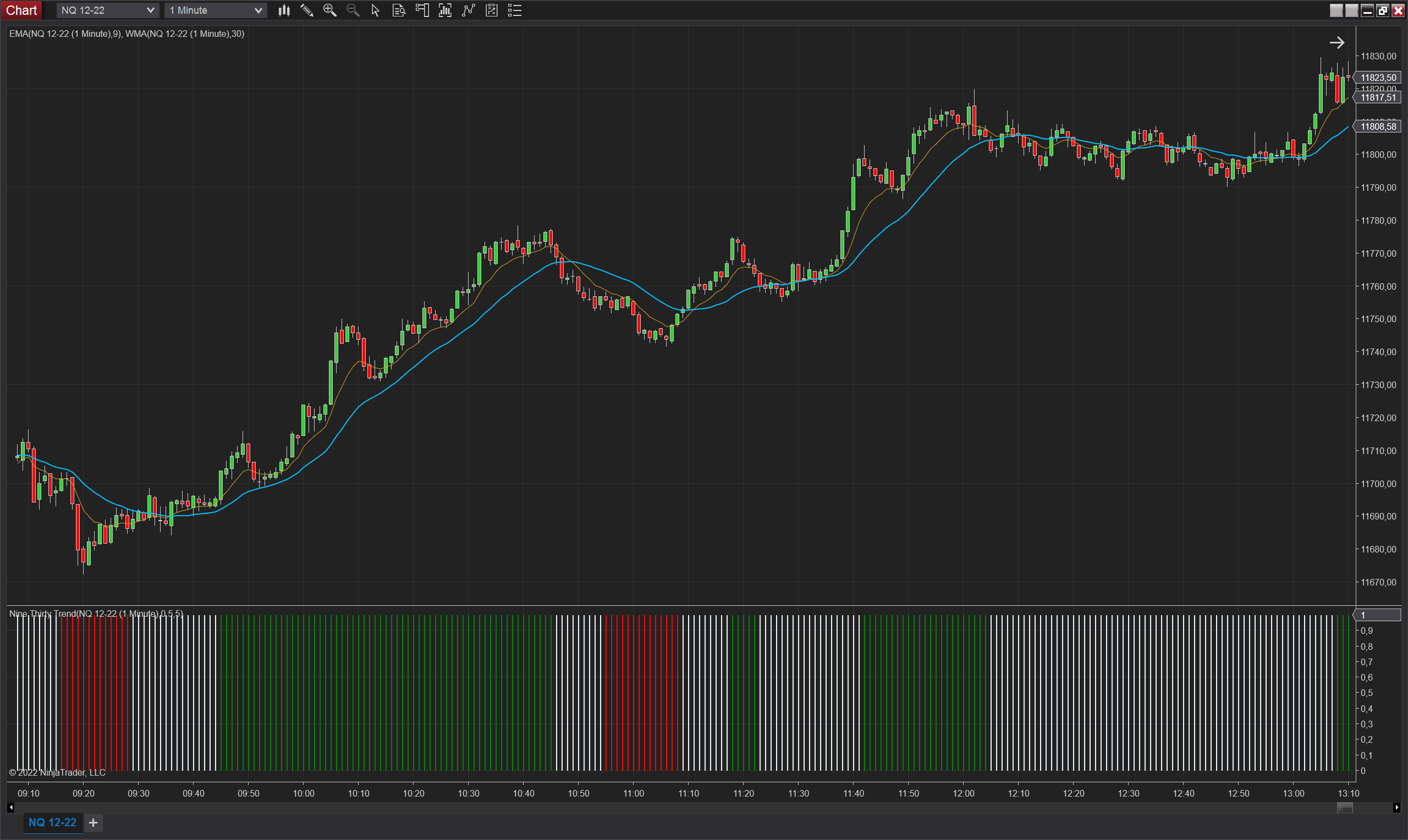The image size is (1408, 840).
Task: Select the Nine Thirty Trend indicator label
Action: pos(96,614)
